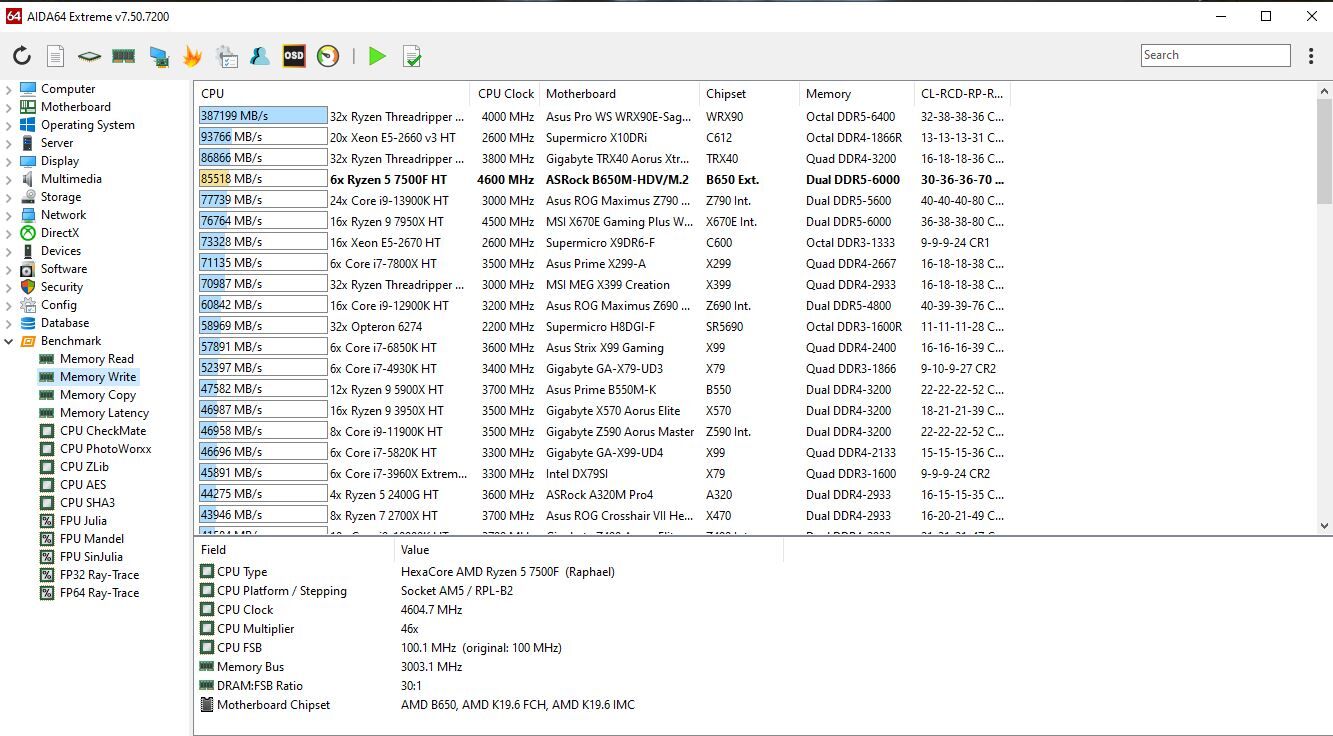Viewport: 1333px width, 736px height.
Task: Toggle the OSD panel toolbar icon
Action: [294, 56]
